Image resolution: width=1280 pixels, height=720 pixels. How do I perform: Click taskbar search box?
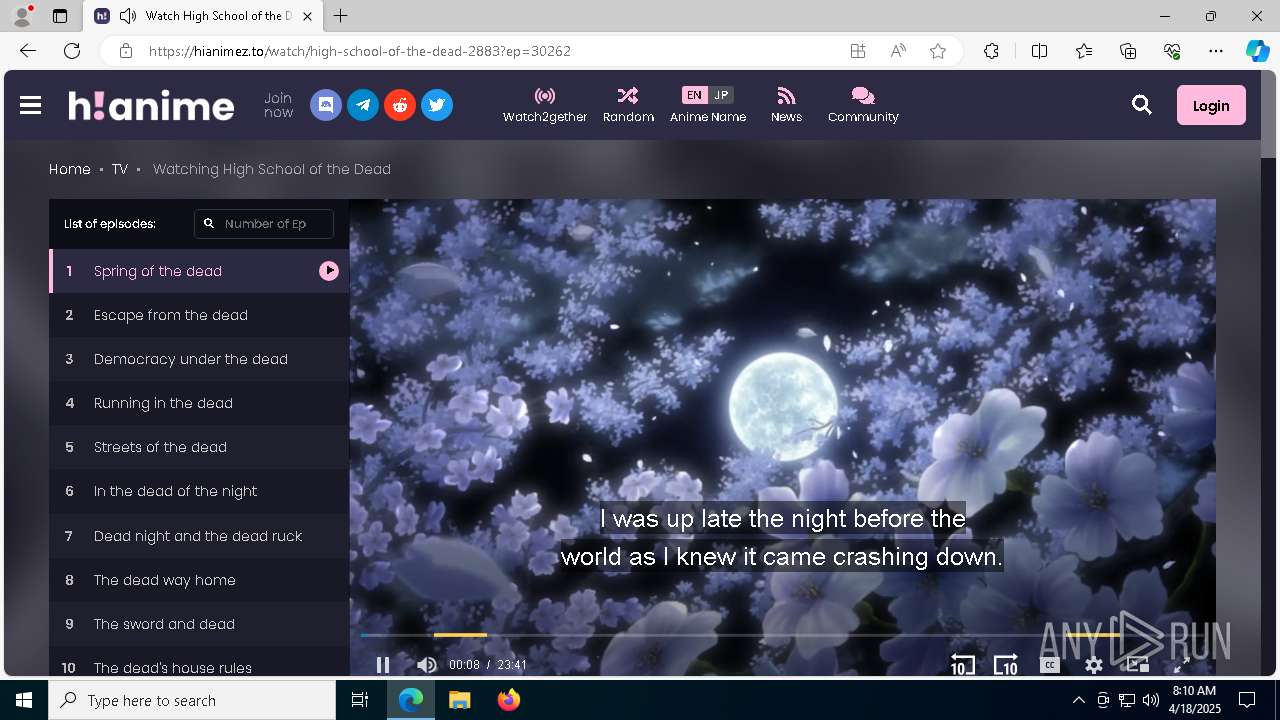pyautogui.click(x=192, y=700)
